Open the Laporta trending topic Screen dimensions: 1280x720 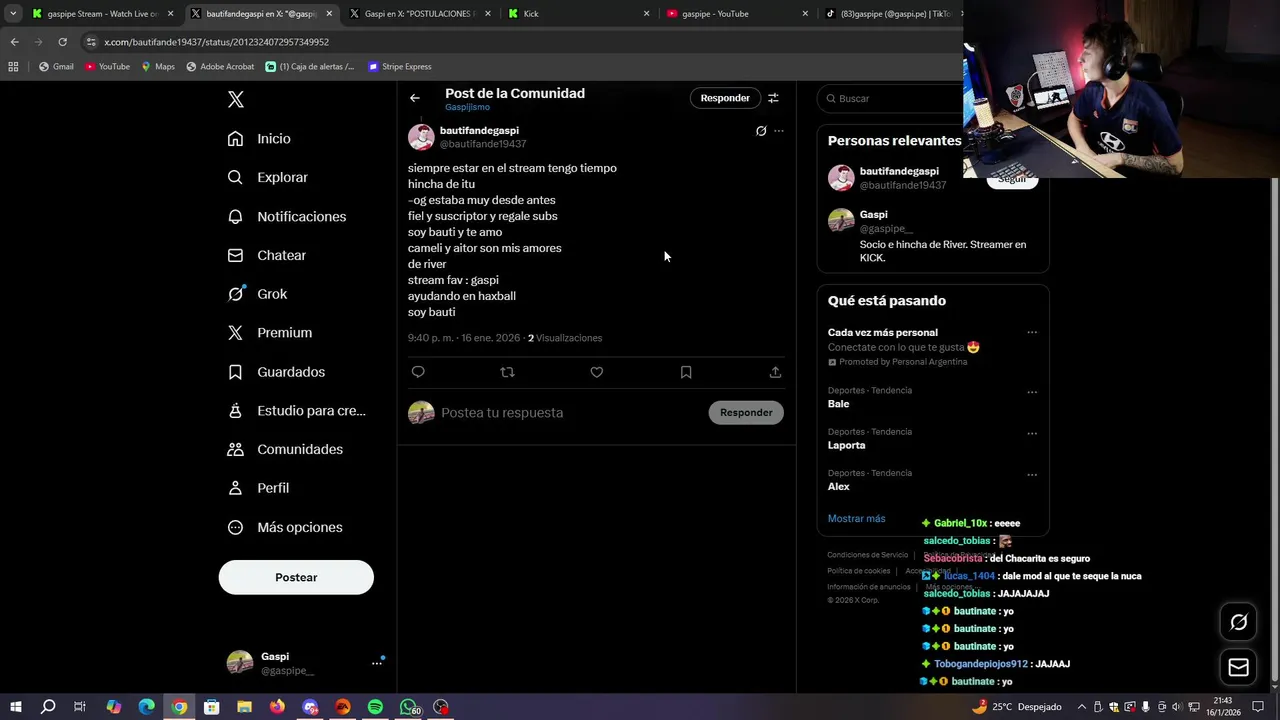(x=846, y=445)
